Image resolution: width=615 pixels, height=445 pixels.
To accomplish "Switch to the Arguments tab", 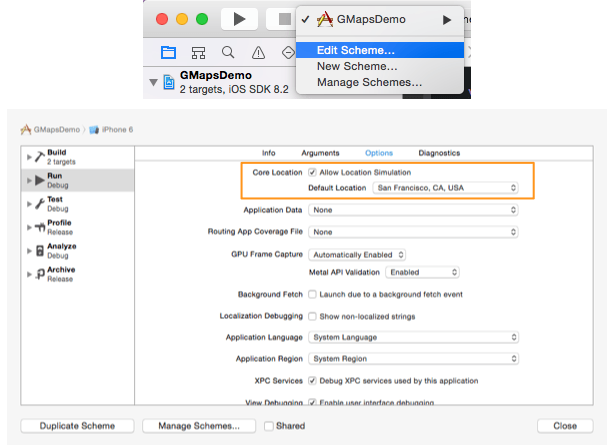I will click(x=320, y=153).
